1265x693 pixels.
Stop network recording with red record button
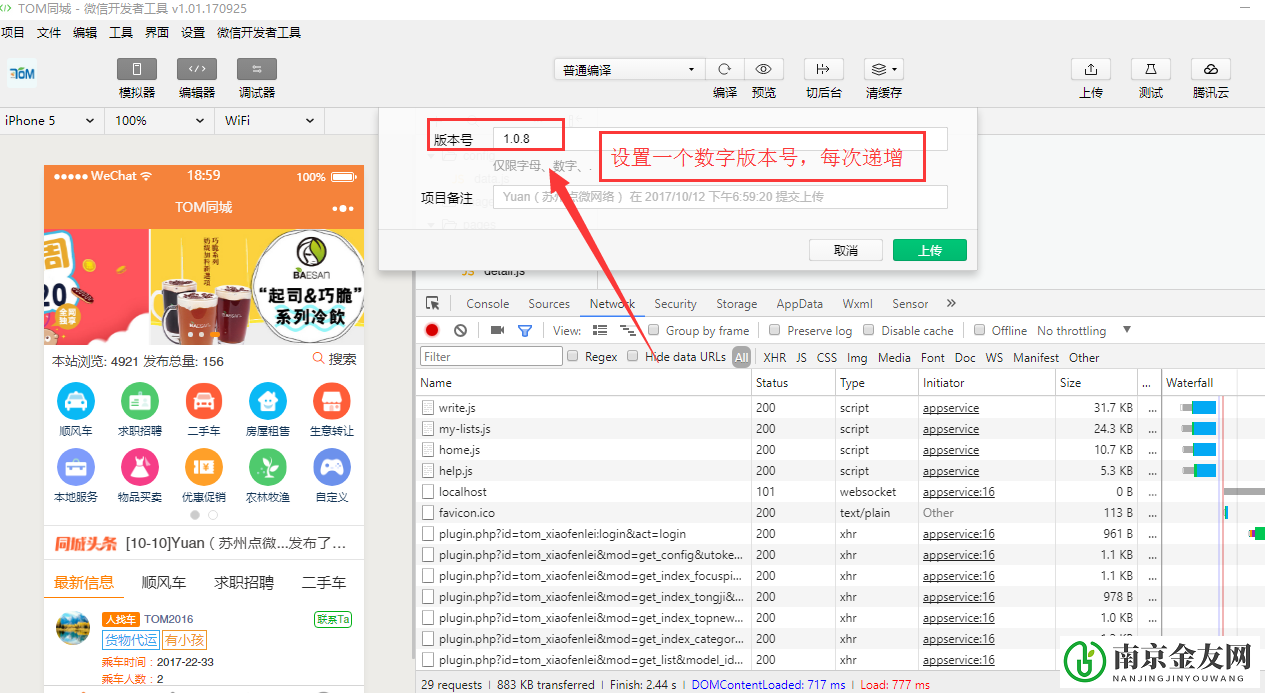point(431,330)
